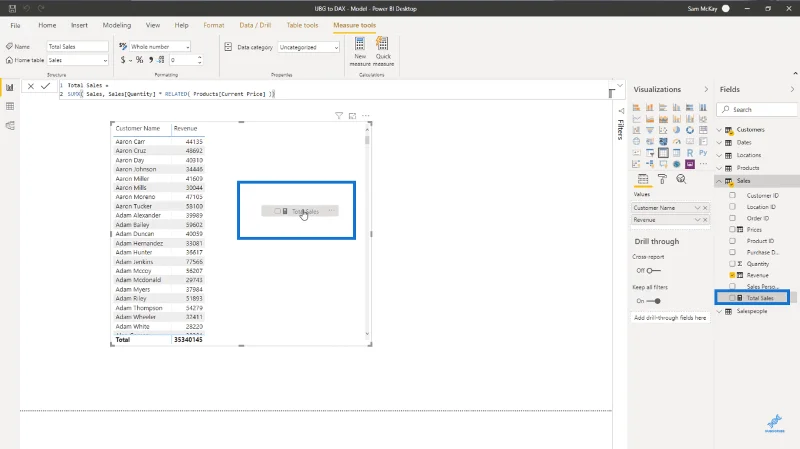Switch to Model view icon
The height and width of the screenshot is (449, 800).
pyautogui.click(x=10, y=126)
